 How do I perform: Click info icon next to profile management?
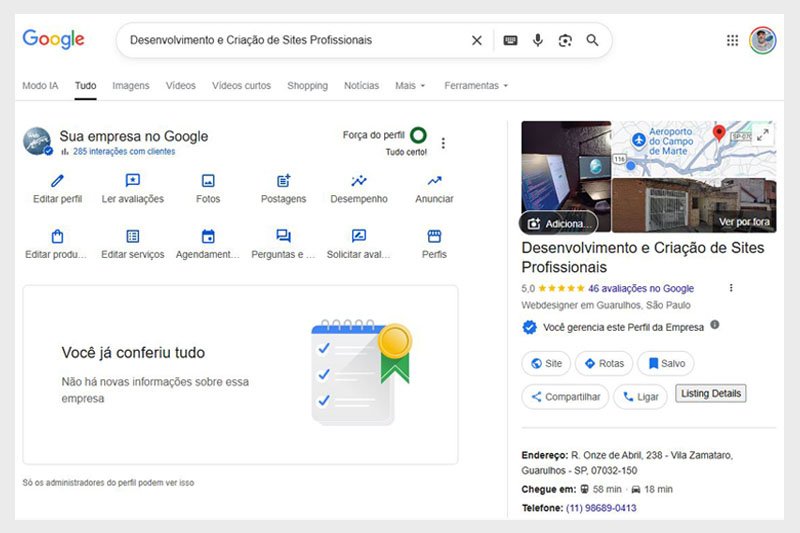click(715, 324)
